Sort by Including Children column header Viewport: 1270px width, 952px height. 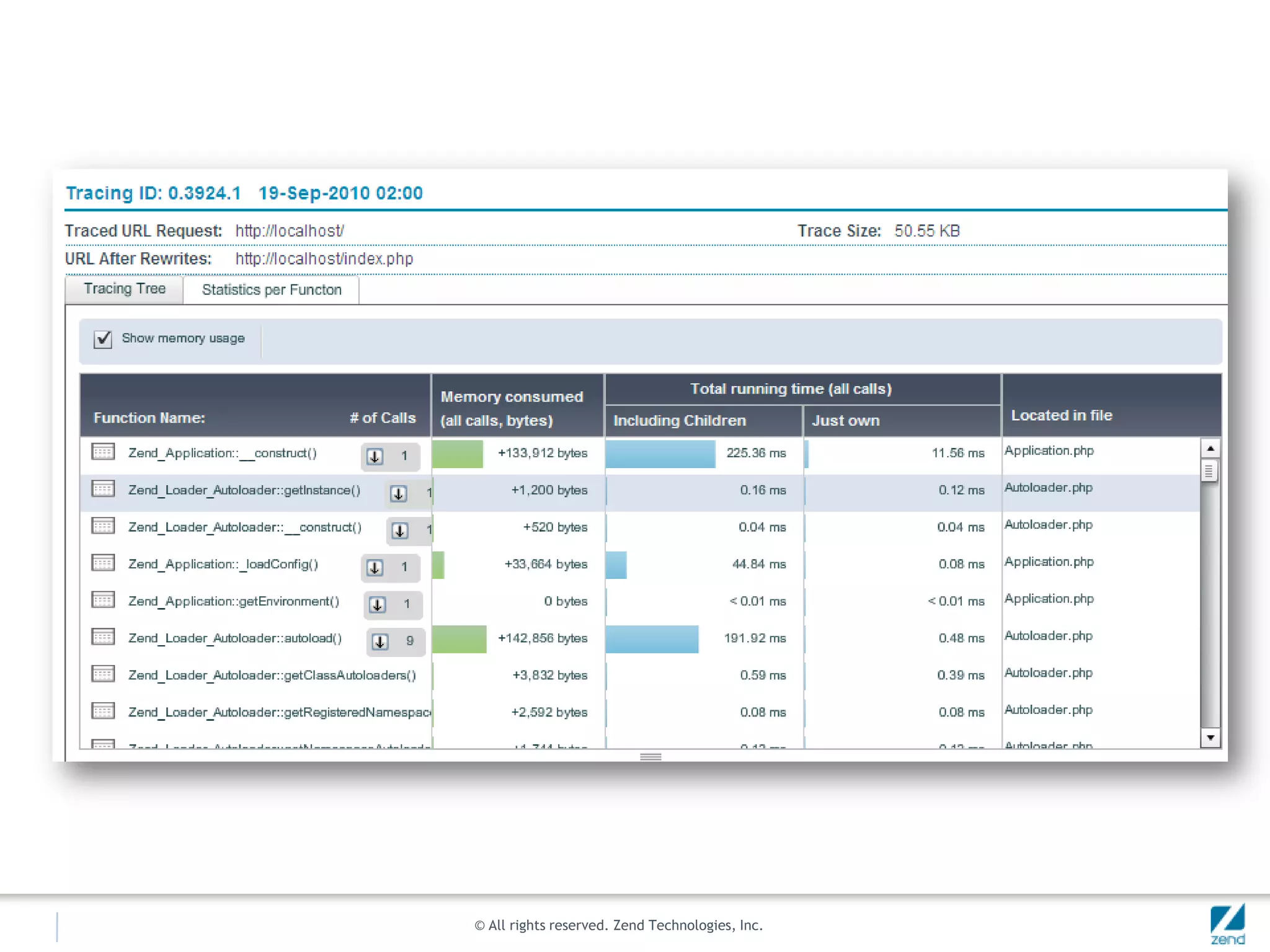(x=703, y=421)
